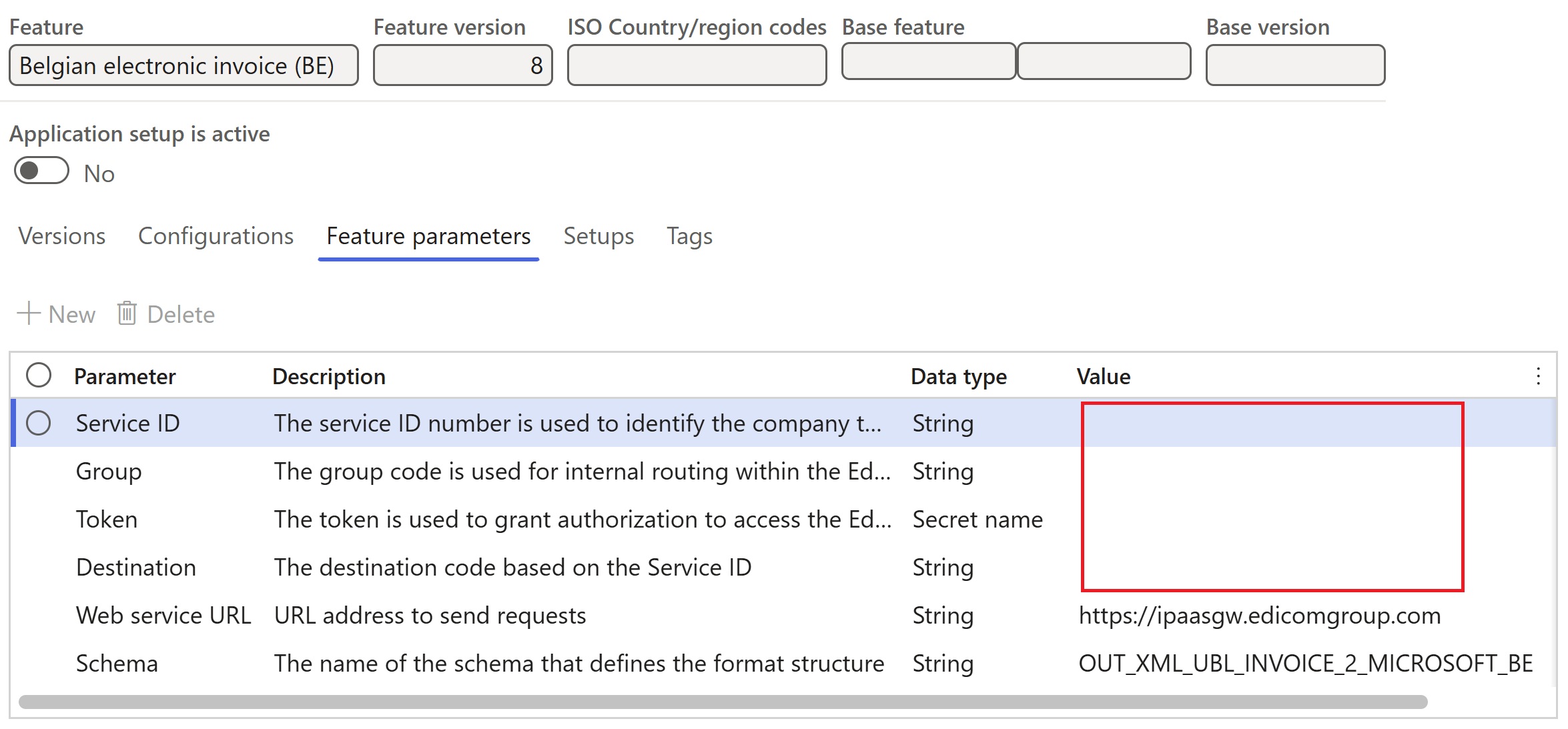Click the first Base feature field
Screen dimensions: 1568x729
[928, 61]
